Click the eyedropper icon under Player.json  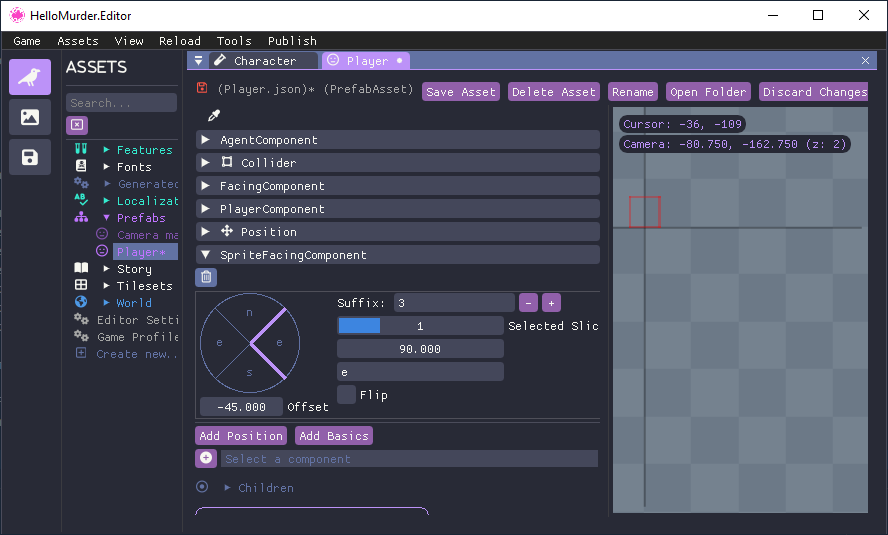click(213, 116)
